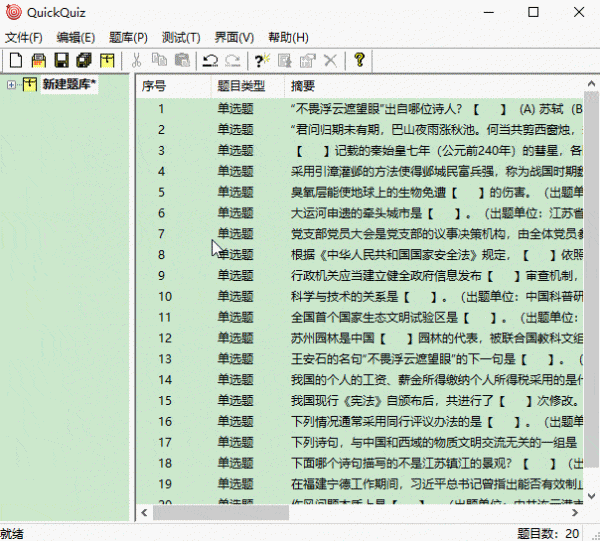The height and width of the screenshot is (541, 600).
Task: Click the Open file toolbar icon
Action: [38, 61]
